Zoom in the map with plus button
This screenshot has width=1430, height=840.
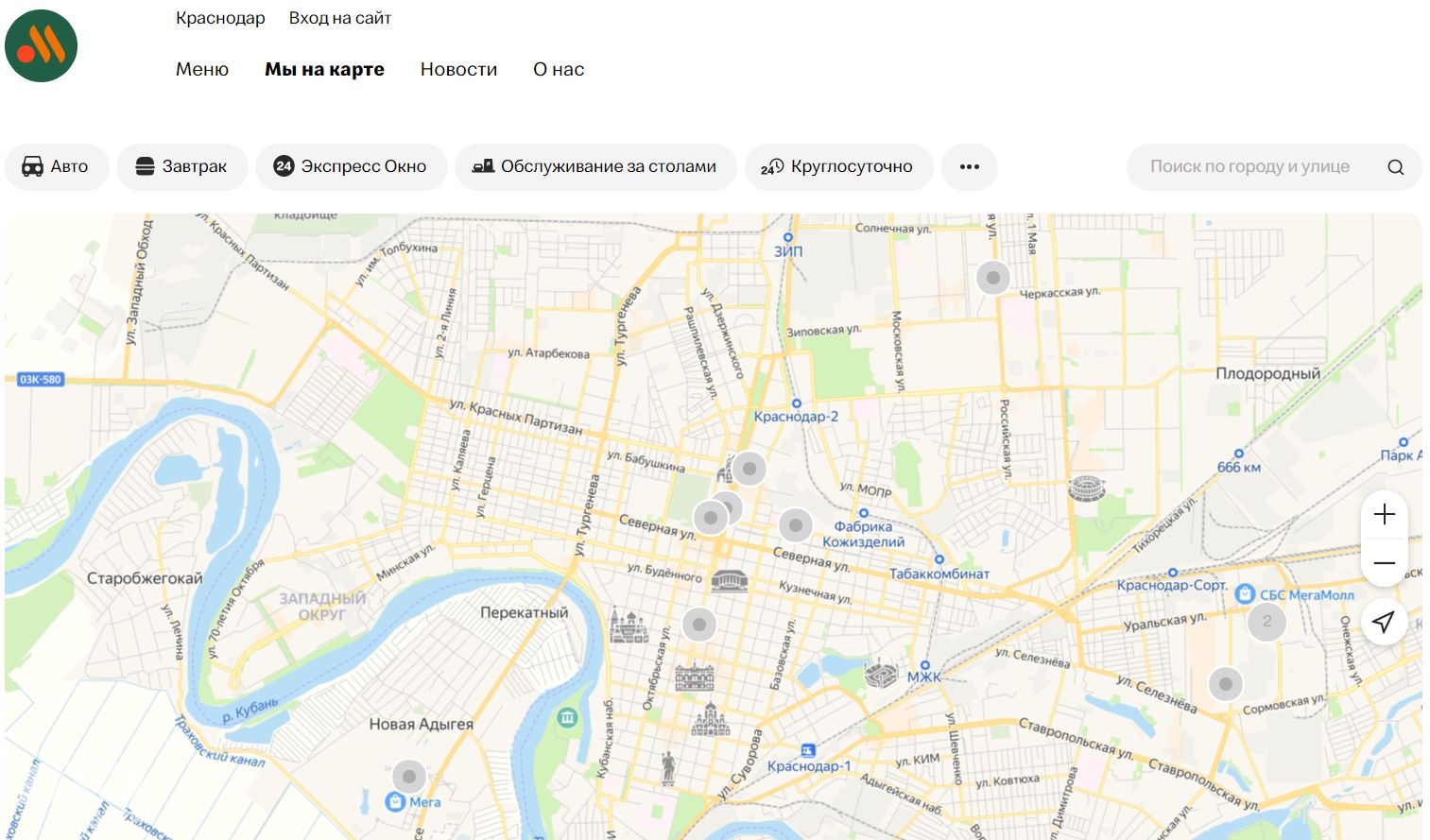1384,514
